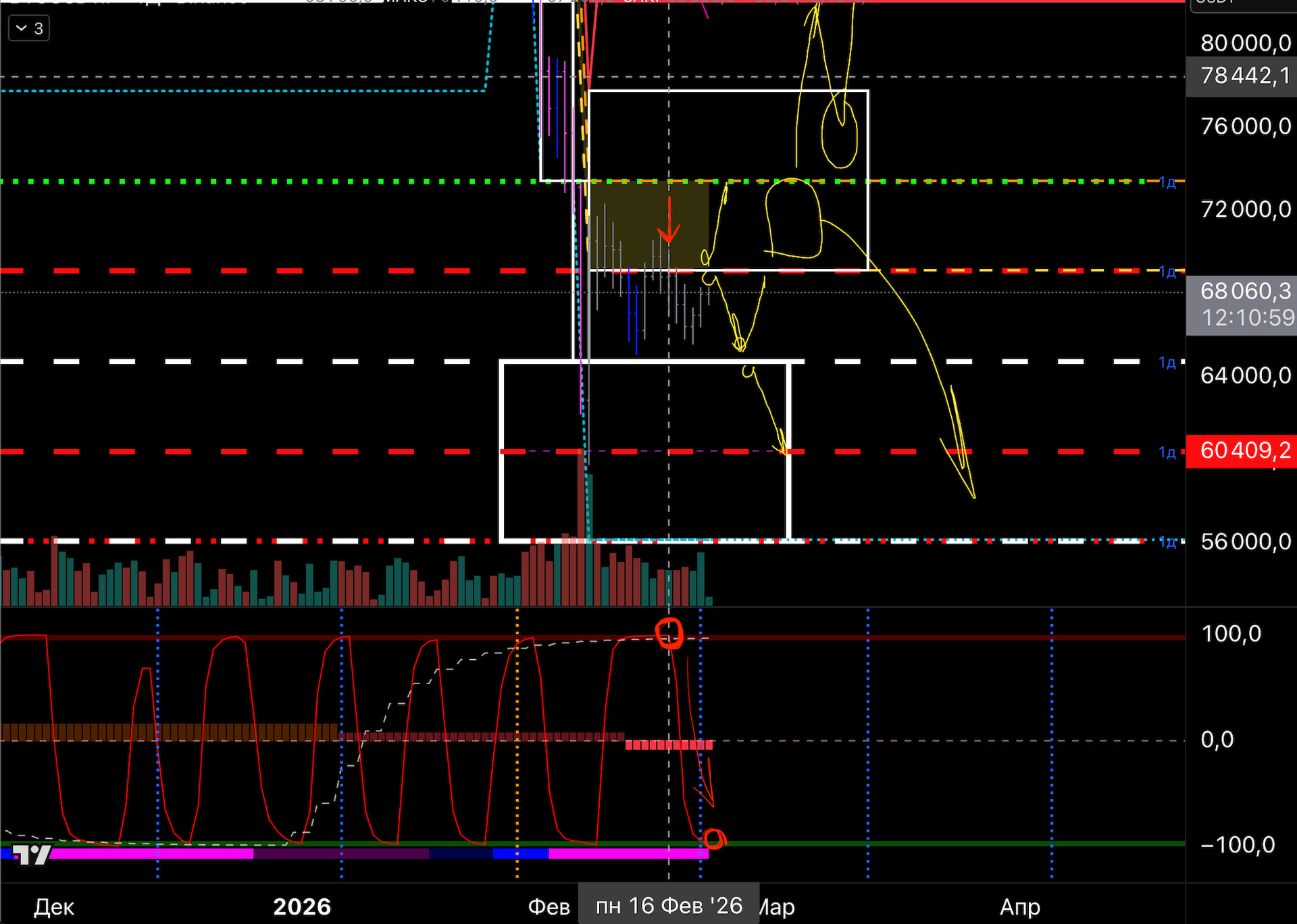The width and height of the screenshot is (1297, 924).
Task: Select the current price label 68 060,3
Action: pyautogui.click(x=1244, y=292)
